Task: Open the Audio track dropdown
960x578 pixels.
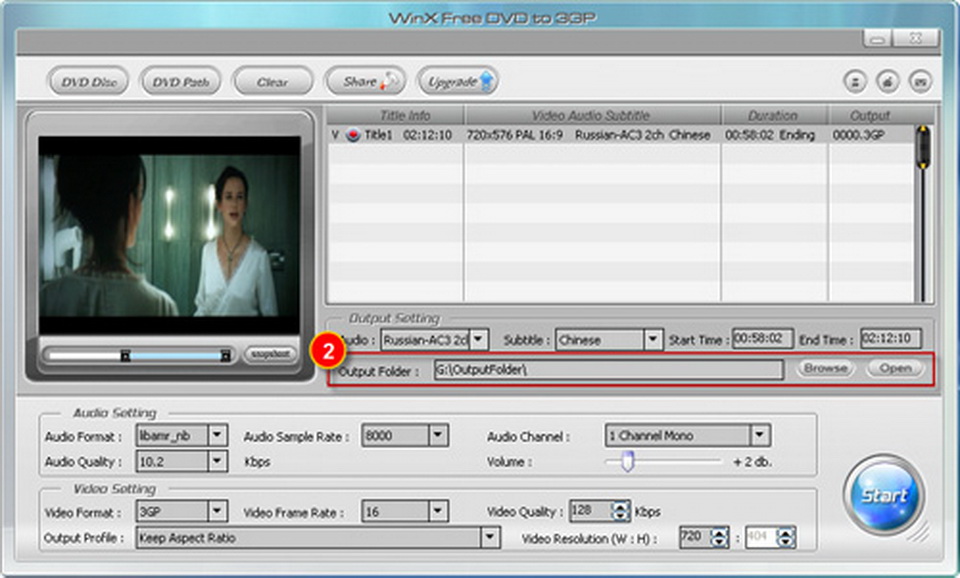Action: click(479, 340)
